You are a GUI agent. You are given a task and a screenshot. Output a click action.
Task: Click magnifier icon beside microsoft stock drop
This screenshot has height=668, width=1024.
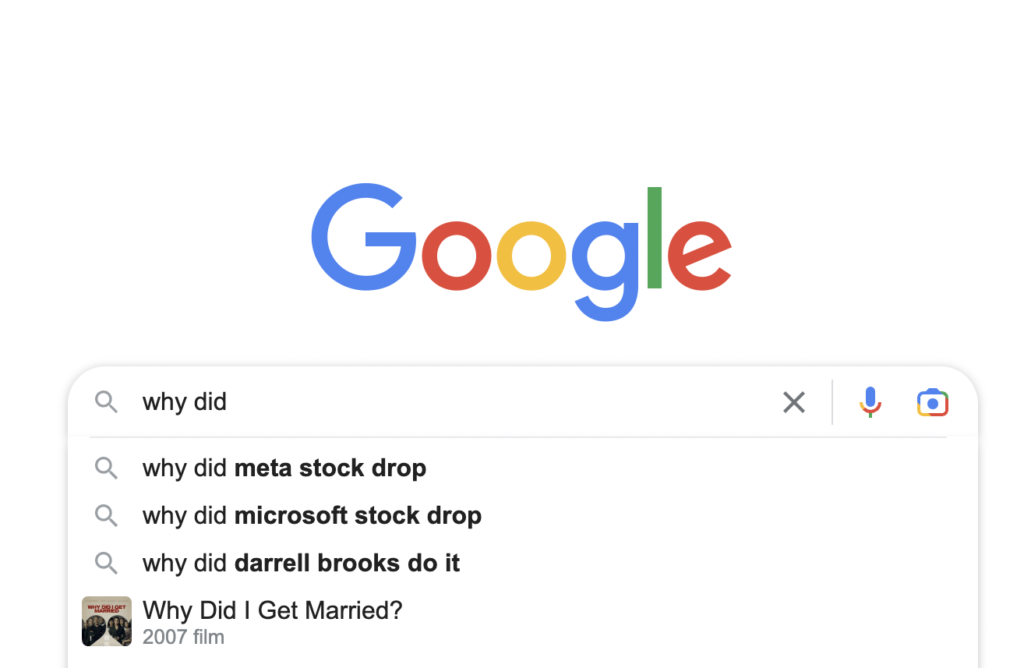click(x=106, y=515)
